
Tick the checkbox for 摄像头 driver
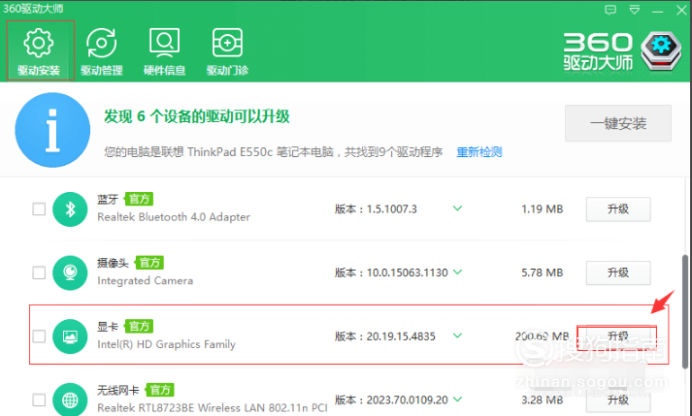[x=39, y=272]
